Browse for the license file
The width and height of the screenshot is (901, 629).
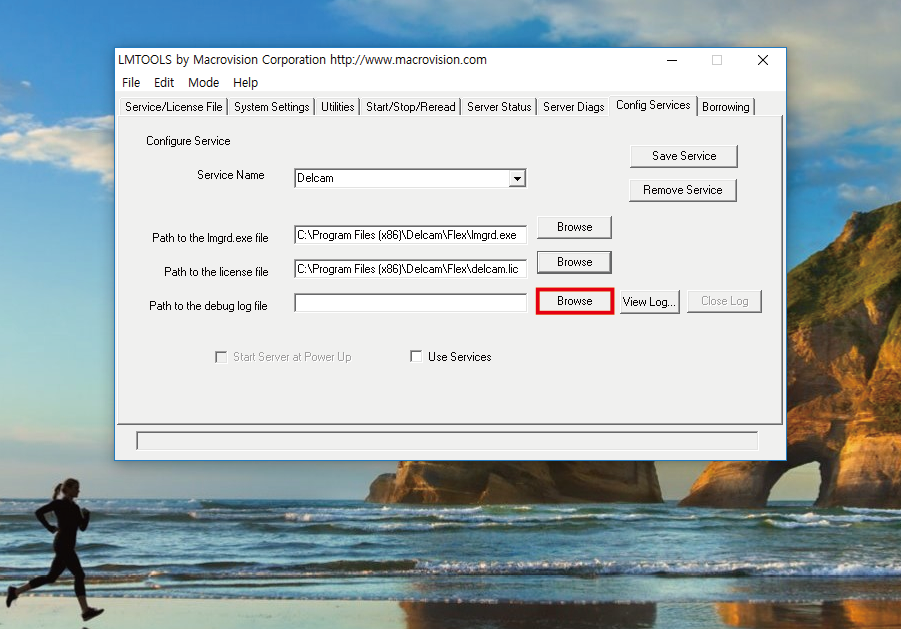point(575,263)
